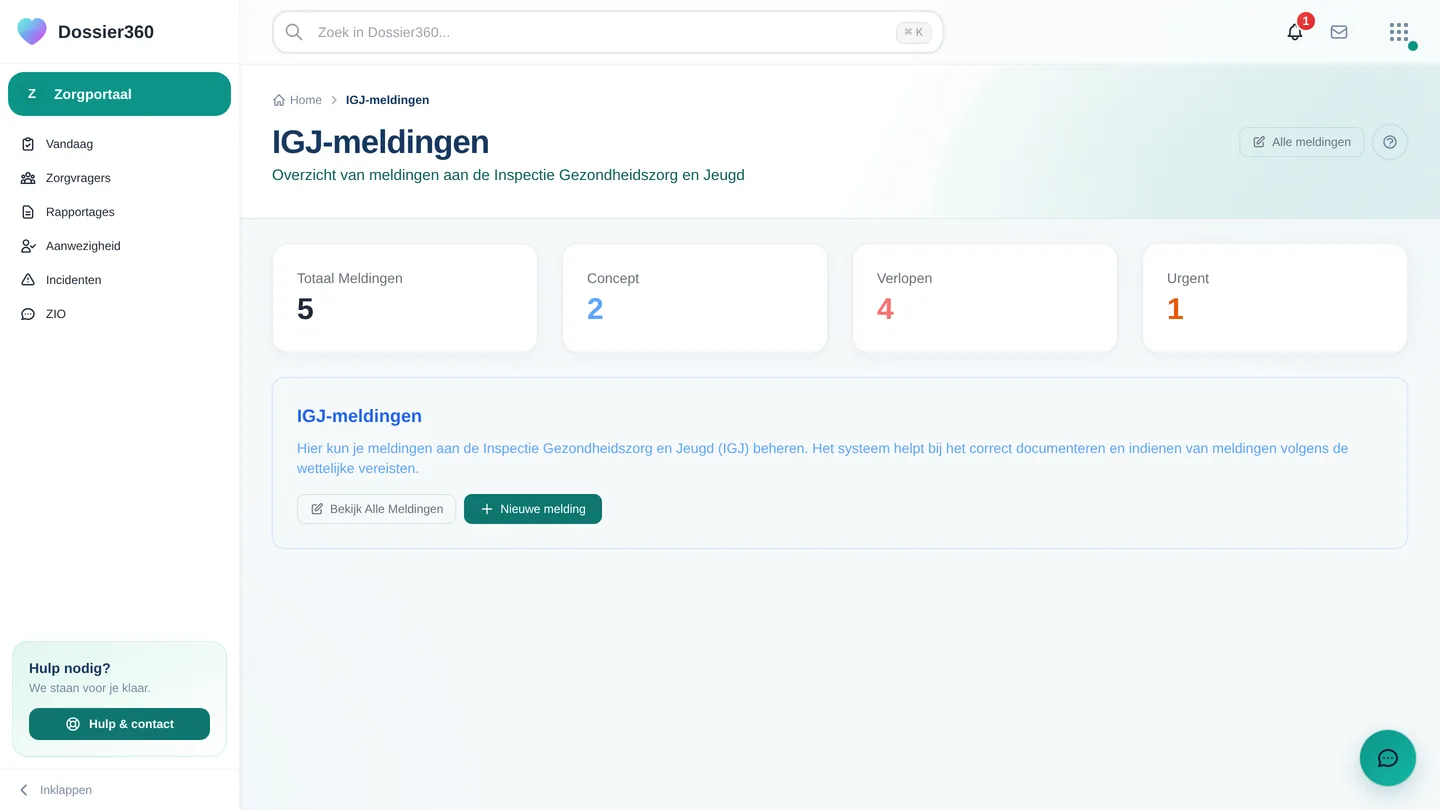Click the Rapportages document icon
This screenshot has height=810, width=1440.
pyautogui.click(x=28, y=212)
